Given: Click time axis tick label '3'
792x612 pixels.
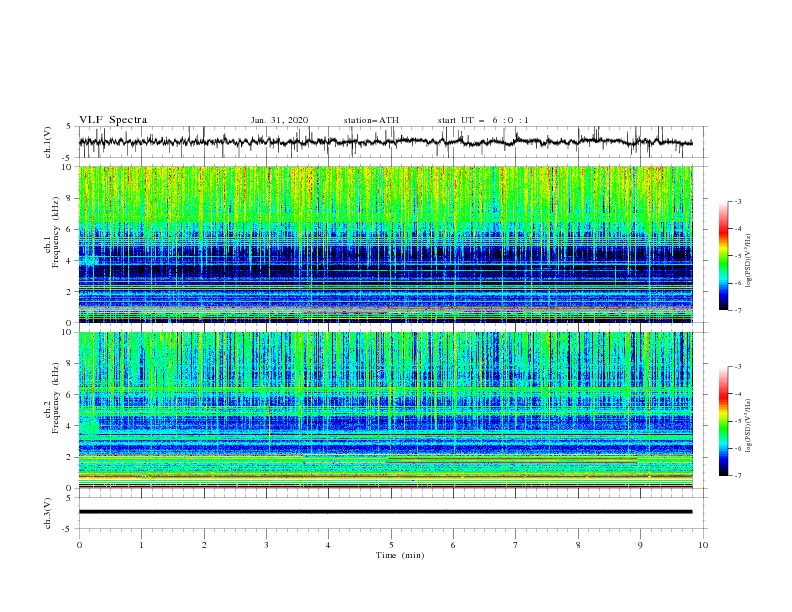Looking at the screenshot, I should click(266, 545).
